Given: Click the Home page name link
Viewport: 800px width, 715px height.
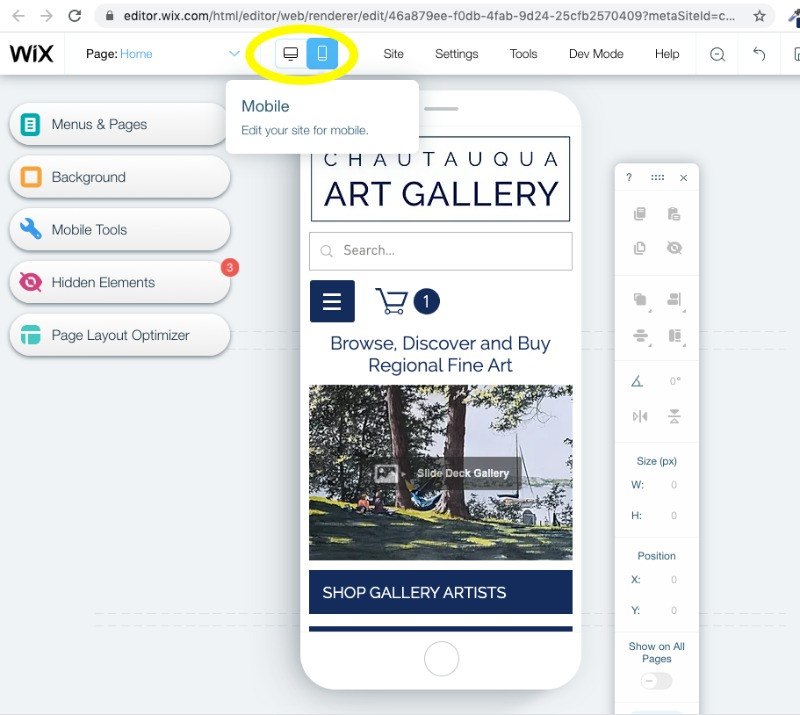Looking at the screenshot, I should [x=136, y=54].
